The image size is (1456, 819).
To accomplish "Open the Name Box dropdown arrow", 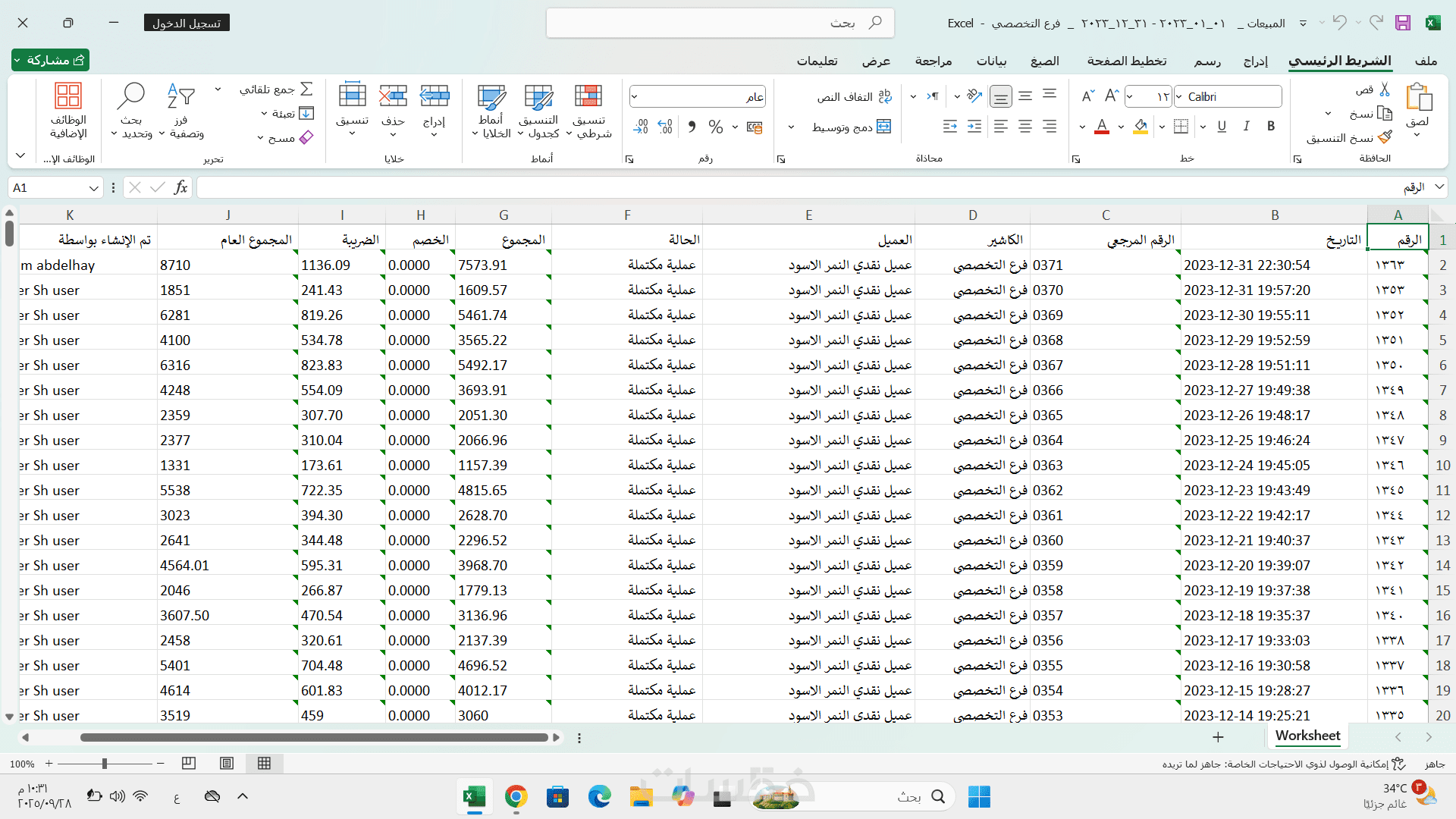I will 93,188.
